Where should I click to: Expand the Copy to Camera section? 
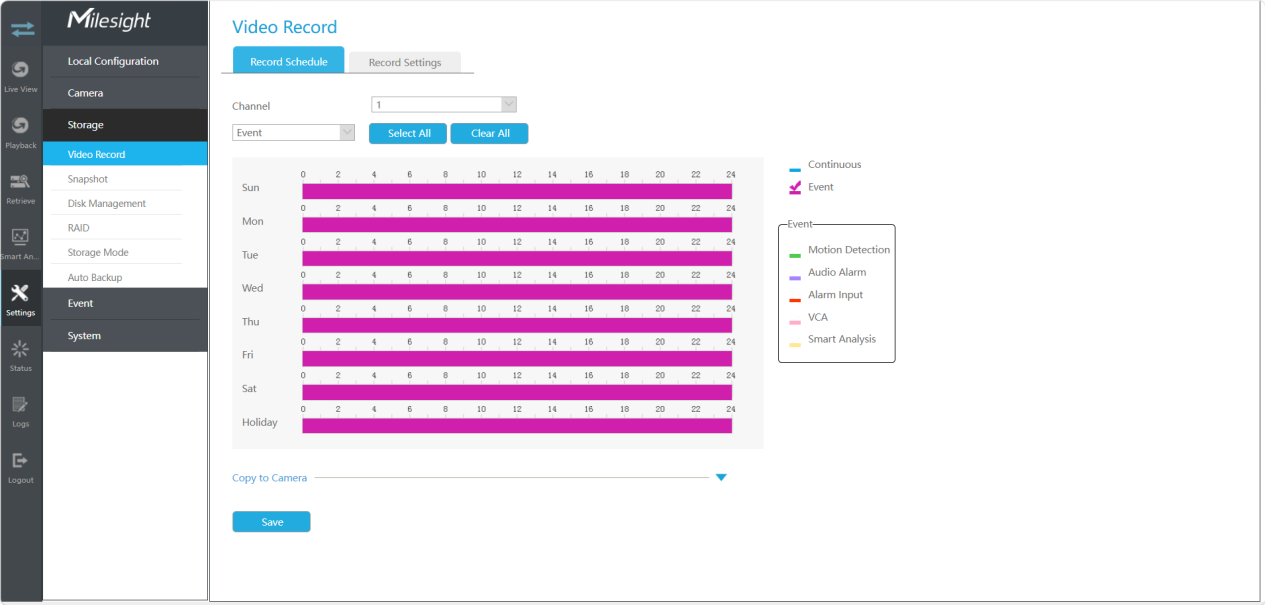click(721, 478)
